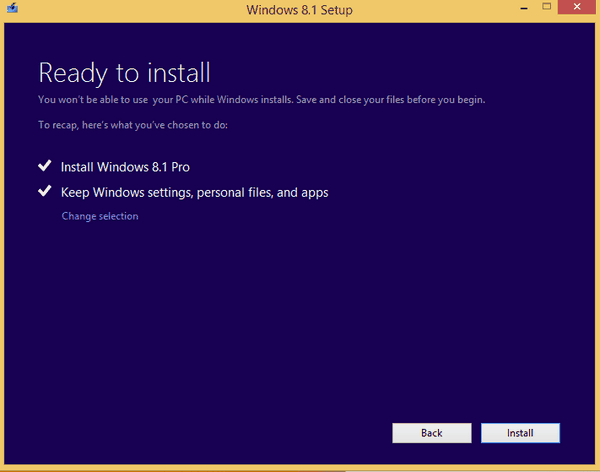Minimize the Windows 8.1 Setup window

524,8
